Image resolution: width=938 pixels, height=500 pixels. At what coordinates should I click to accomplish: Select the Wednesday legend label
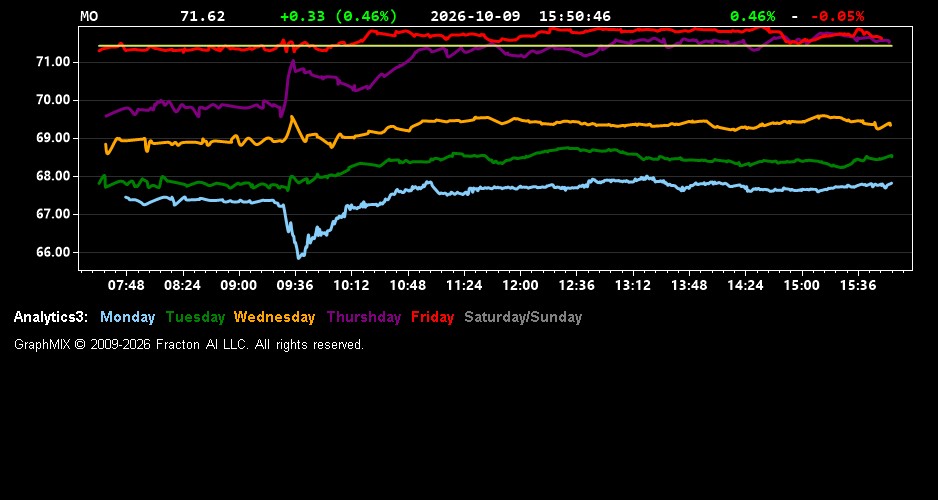click(275, 317)
